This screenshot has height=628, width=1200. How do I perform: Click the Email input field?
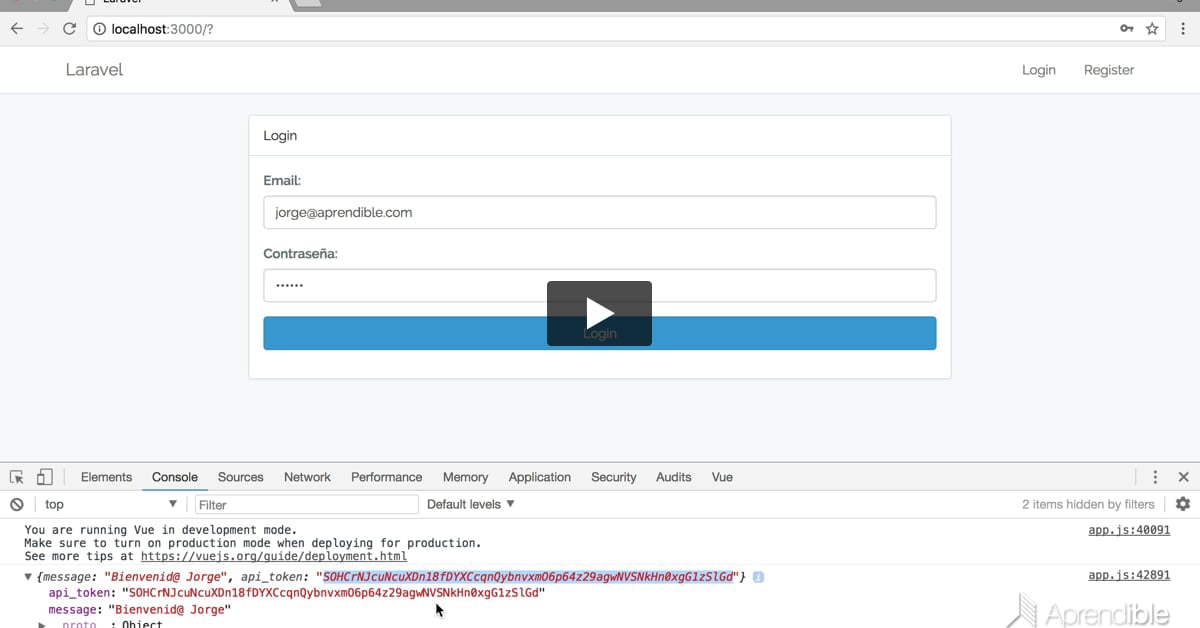[599, 212]
